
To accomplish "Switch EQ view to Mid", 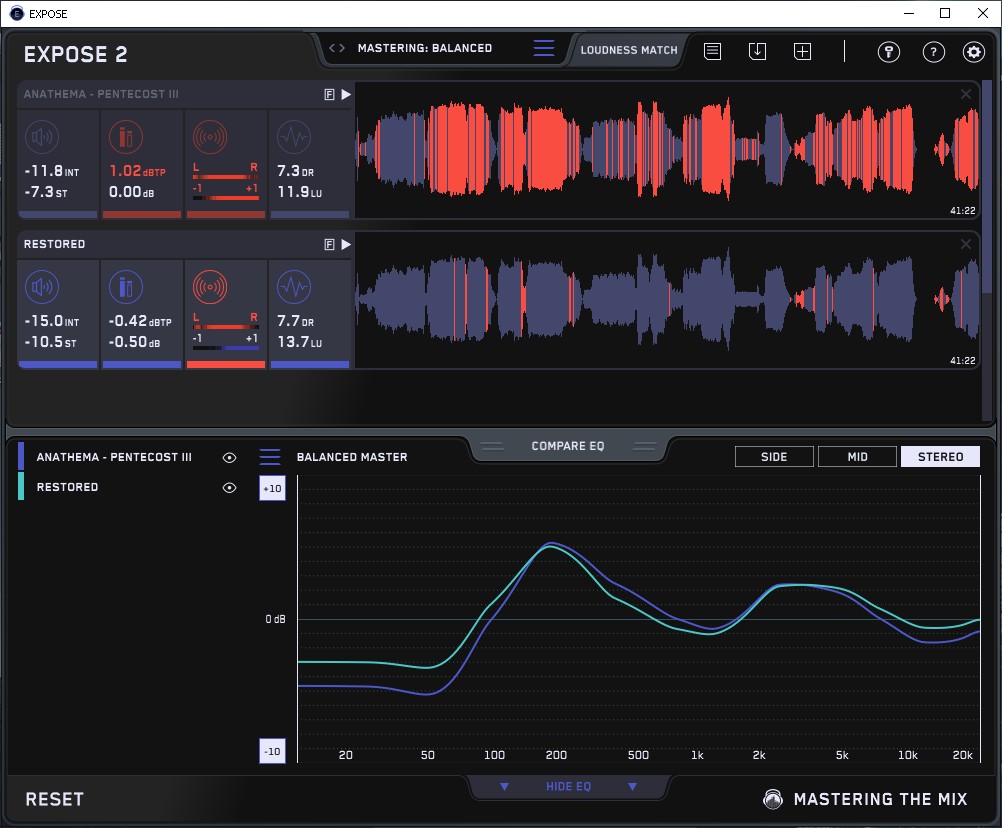I will (856, 457).
